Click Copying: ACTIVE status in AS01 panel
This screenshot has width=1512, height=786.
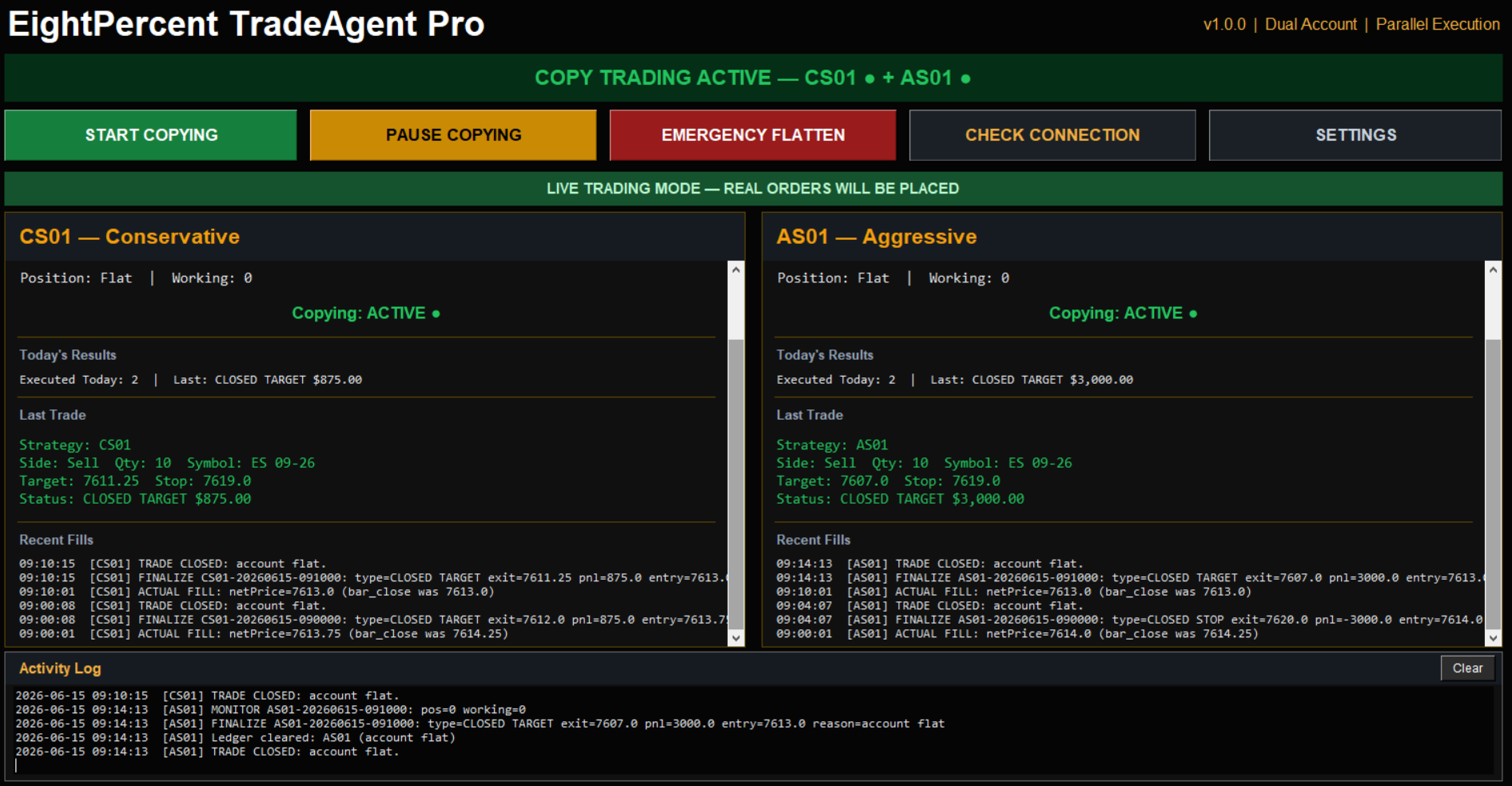pos(1123,313)
